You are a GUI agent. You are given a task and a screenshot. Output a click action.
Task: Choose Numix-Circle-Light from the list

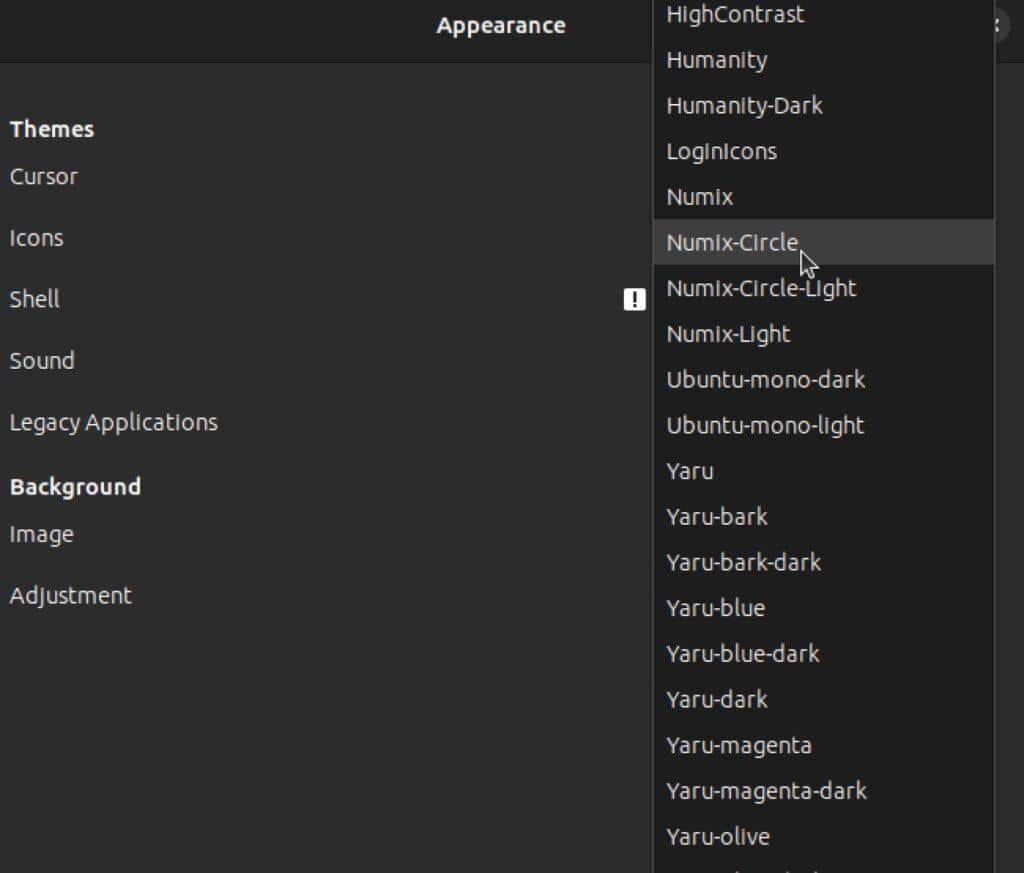click(x=824, y=288)
